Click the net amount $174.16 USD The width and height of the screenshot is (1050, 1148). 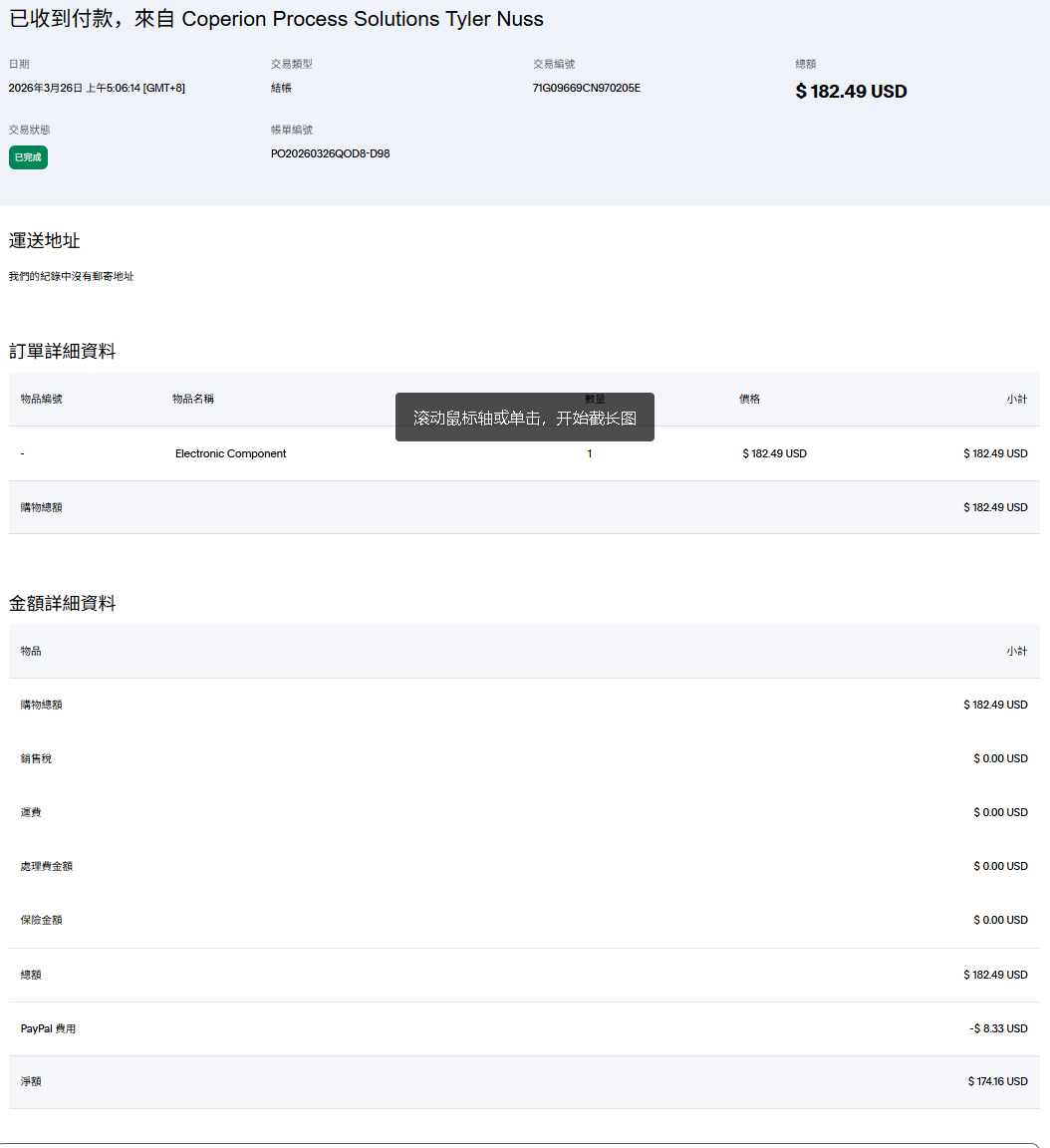click(x=997, y=1081)
